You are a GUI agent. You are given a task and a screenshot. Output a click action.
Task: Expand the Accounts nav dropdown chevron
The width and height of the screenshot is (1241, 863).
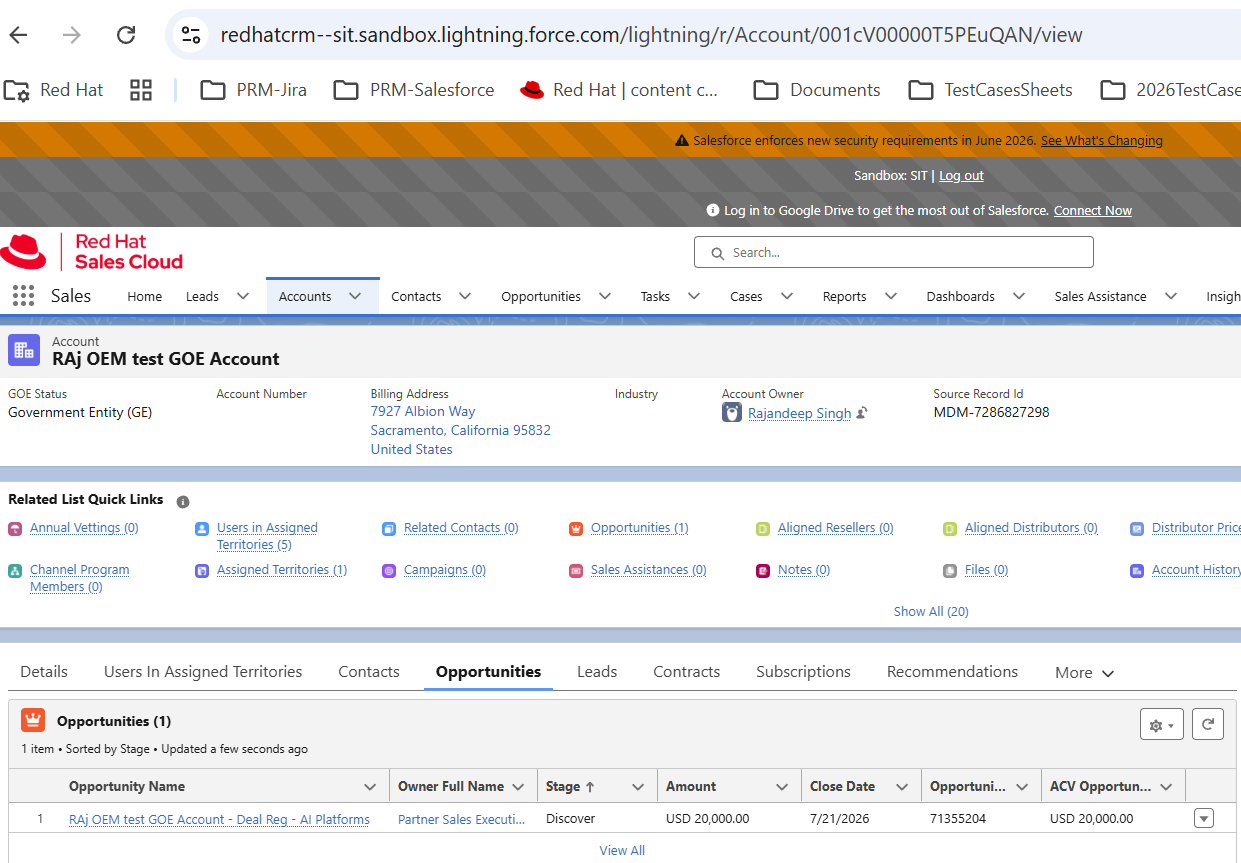tap(355, 296)
